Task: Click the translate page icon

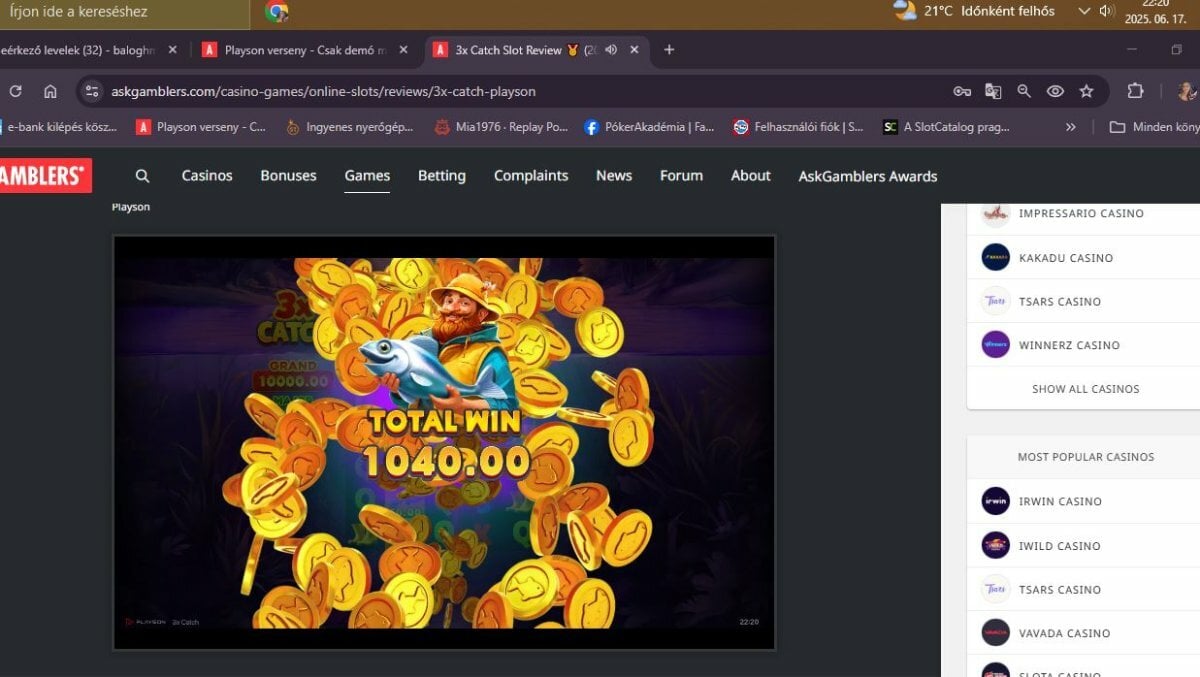Action: click(x=993, y=91)
